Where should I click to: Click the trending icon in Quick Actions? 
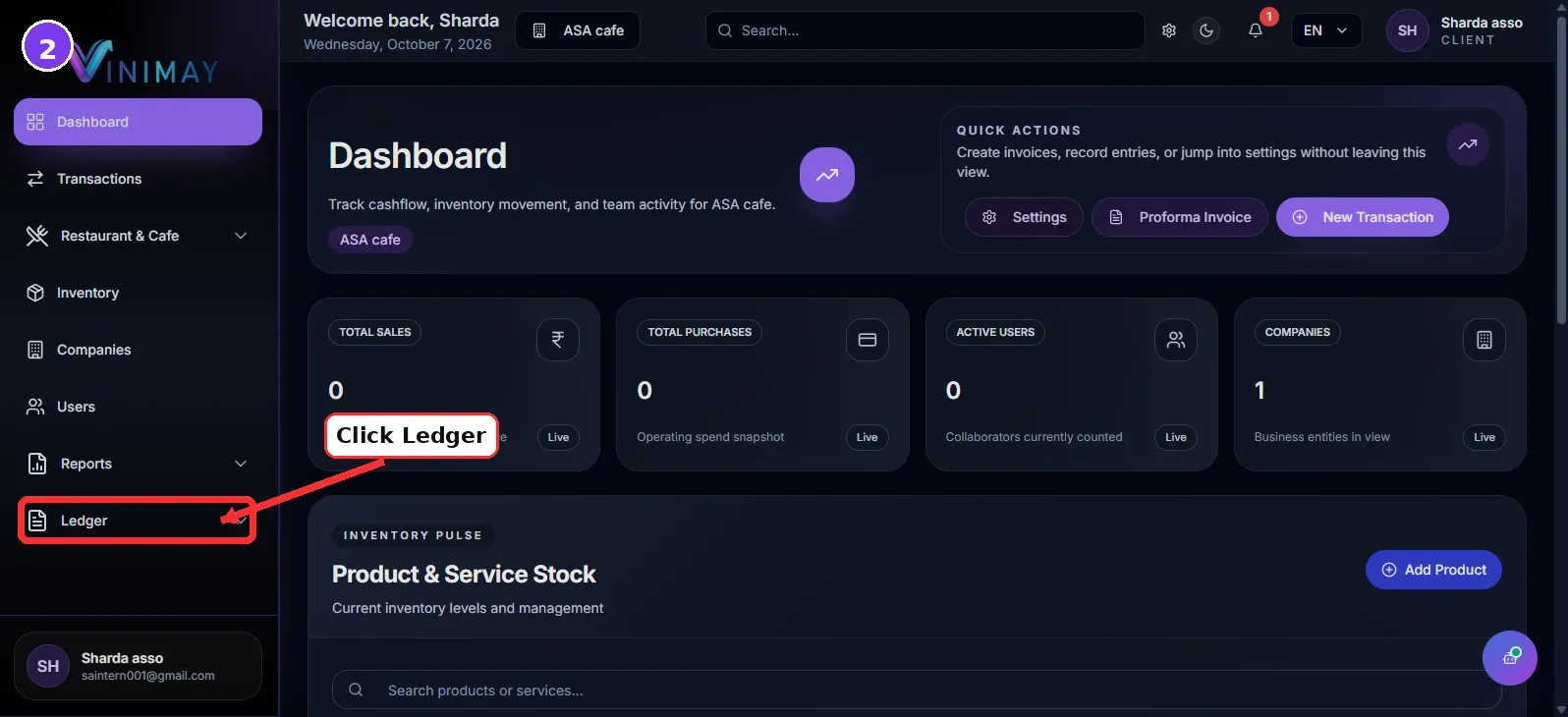(x=1468, y=144)
